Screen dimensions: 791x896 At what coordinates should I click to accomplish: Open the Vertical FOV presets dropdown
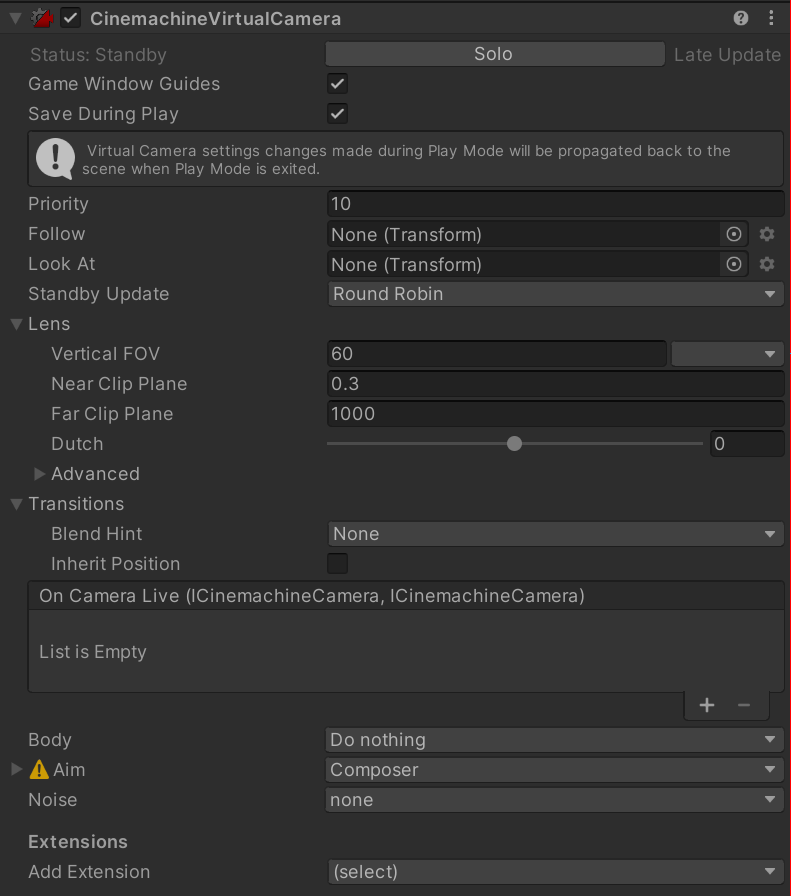coord(727,354)
